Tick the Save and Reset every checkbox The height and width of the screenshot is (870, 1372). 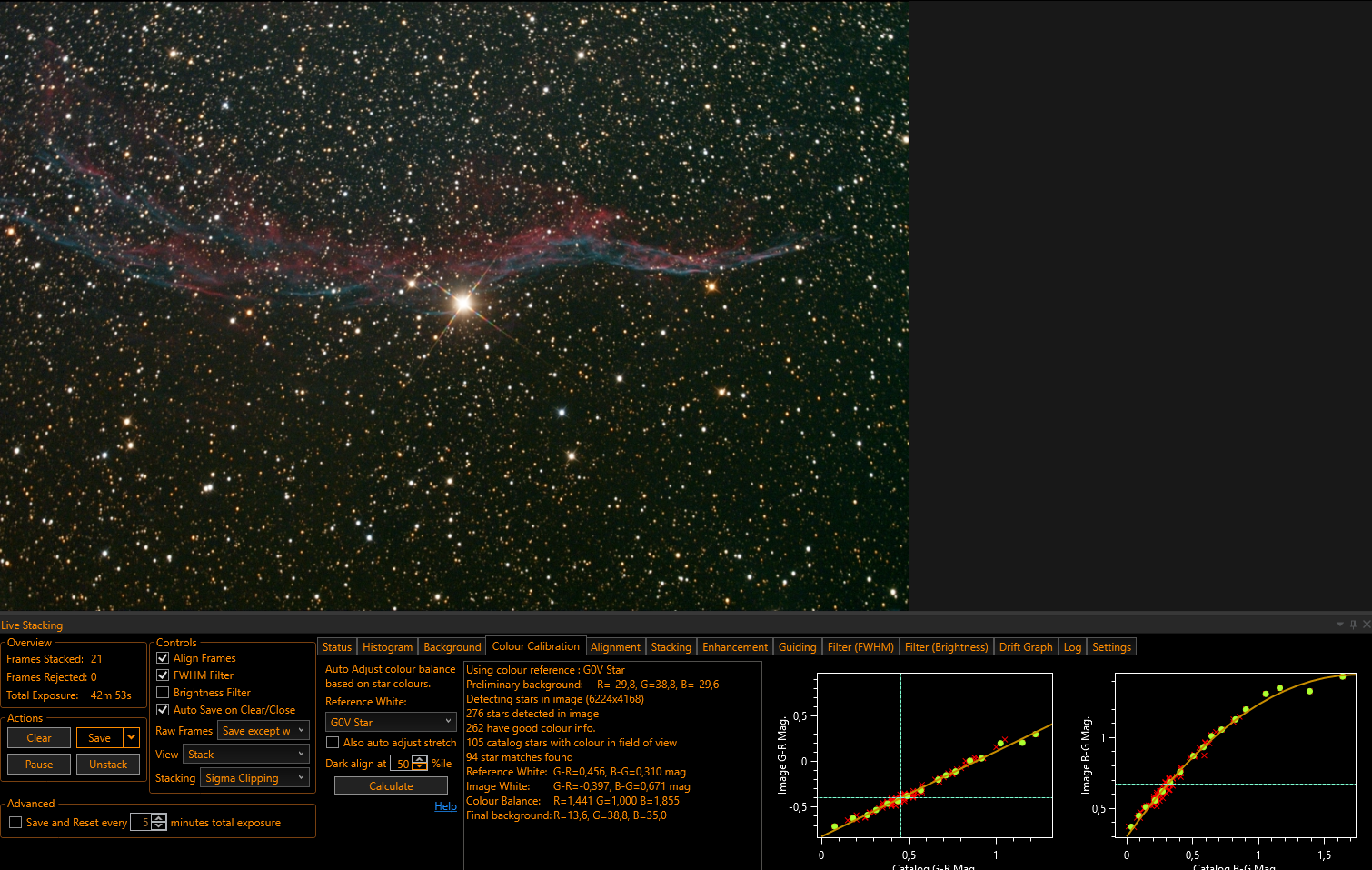15,823
